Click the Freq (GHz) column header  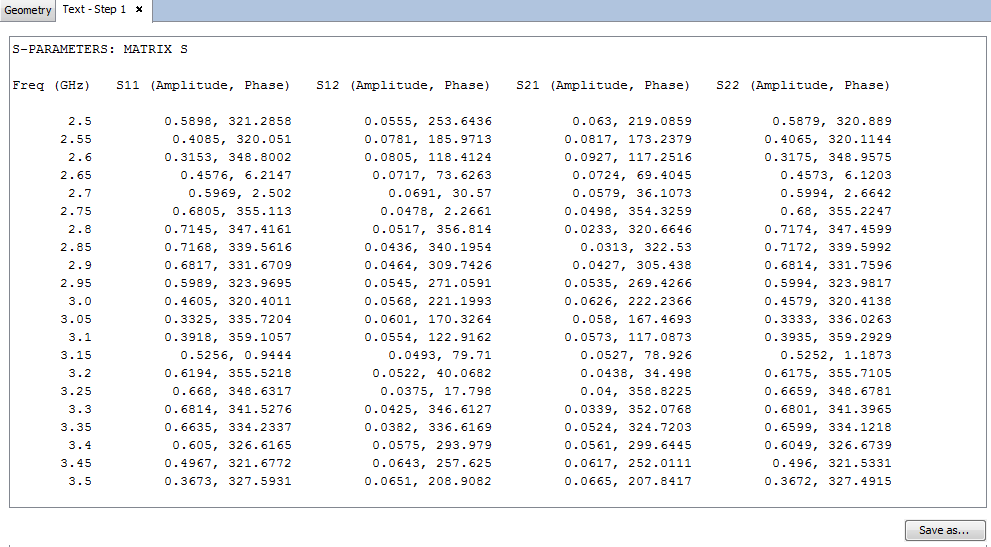click(x=52, y=85)
